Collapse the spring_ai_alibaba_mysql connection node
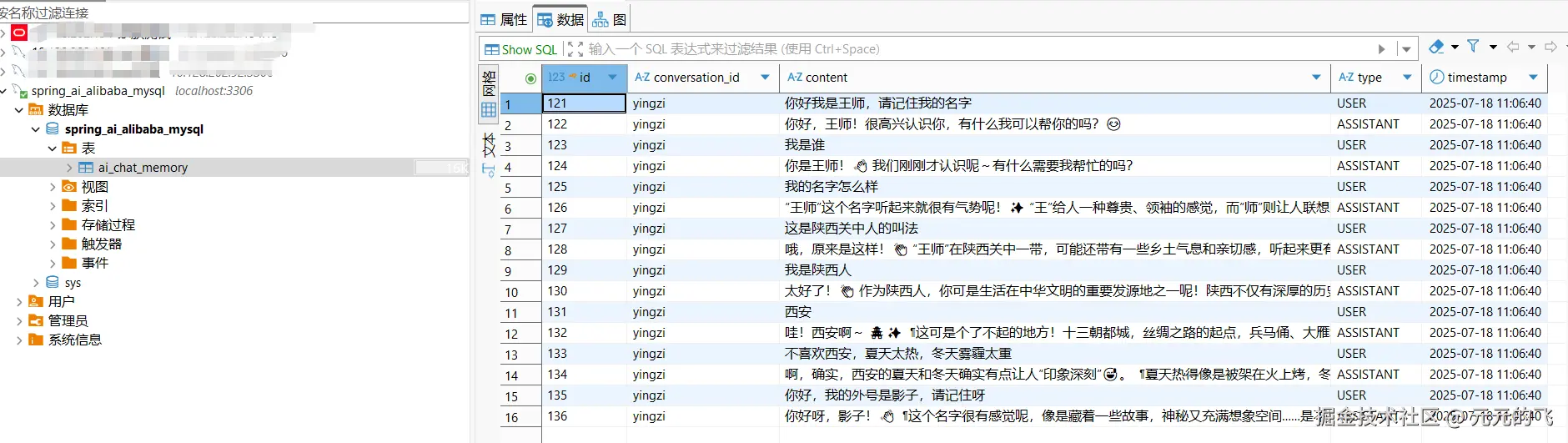Screen dimensions: 1568x443 [x=3, y=91]
